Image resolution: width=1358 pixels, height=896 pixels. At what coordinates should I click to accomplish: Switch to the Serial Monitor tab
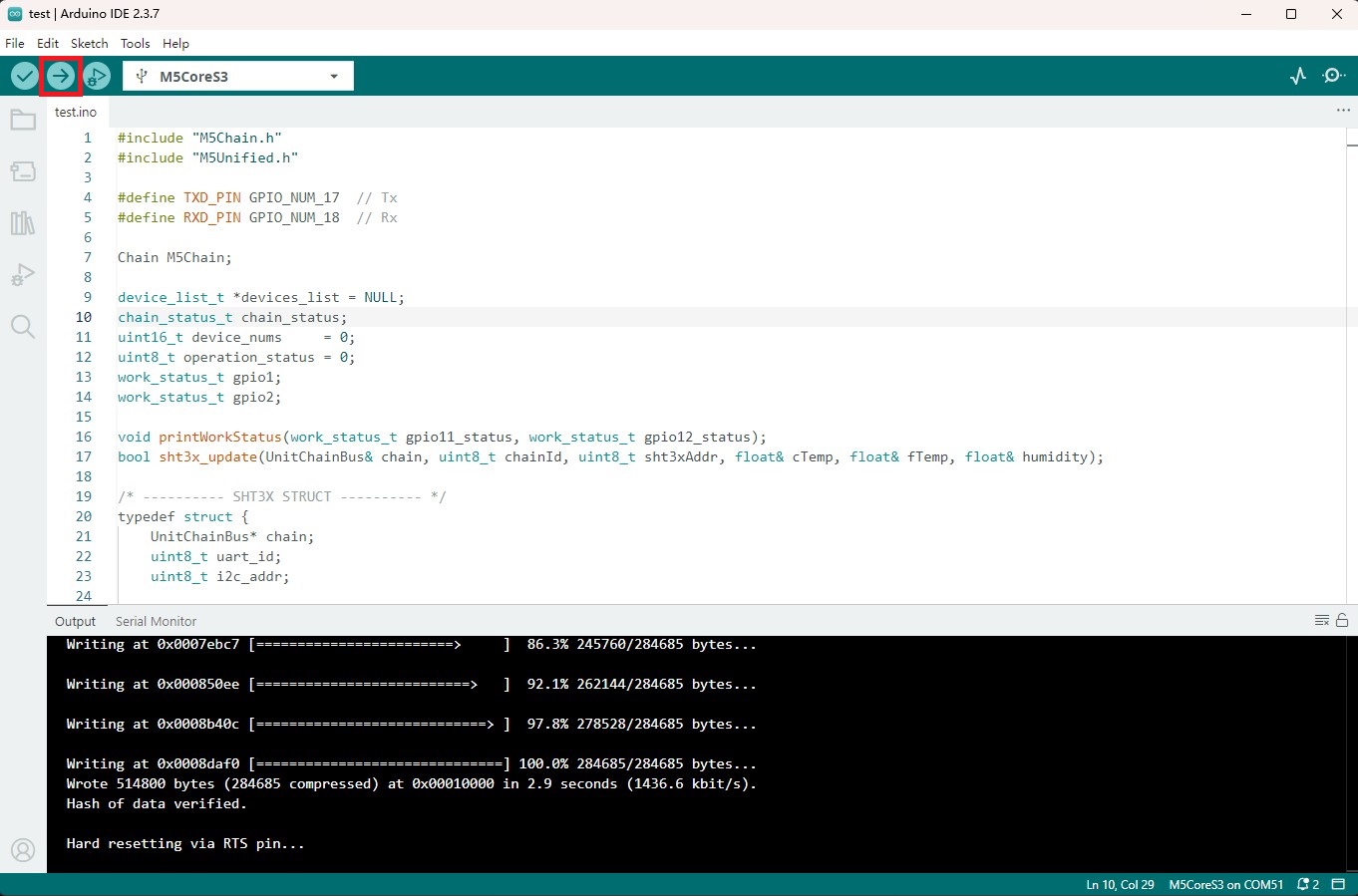click(156, 621)
